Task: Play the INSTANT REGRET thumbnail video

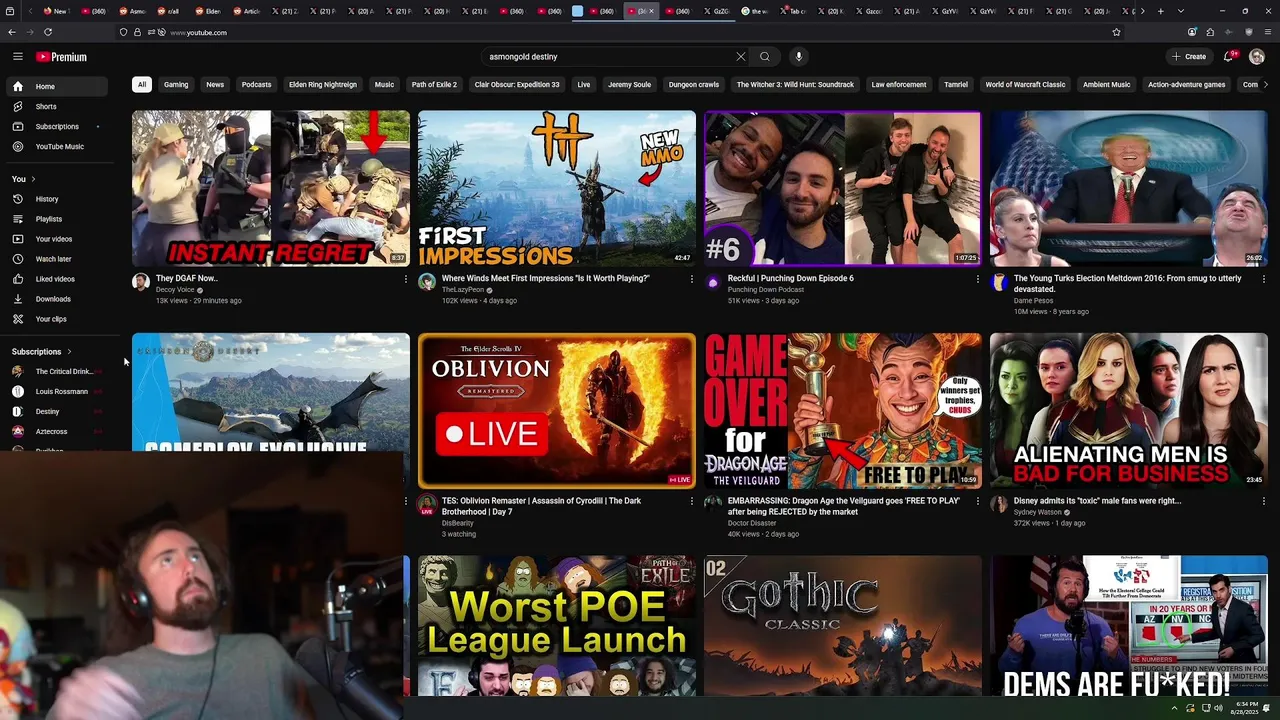Action: (x=271, y=188)
